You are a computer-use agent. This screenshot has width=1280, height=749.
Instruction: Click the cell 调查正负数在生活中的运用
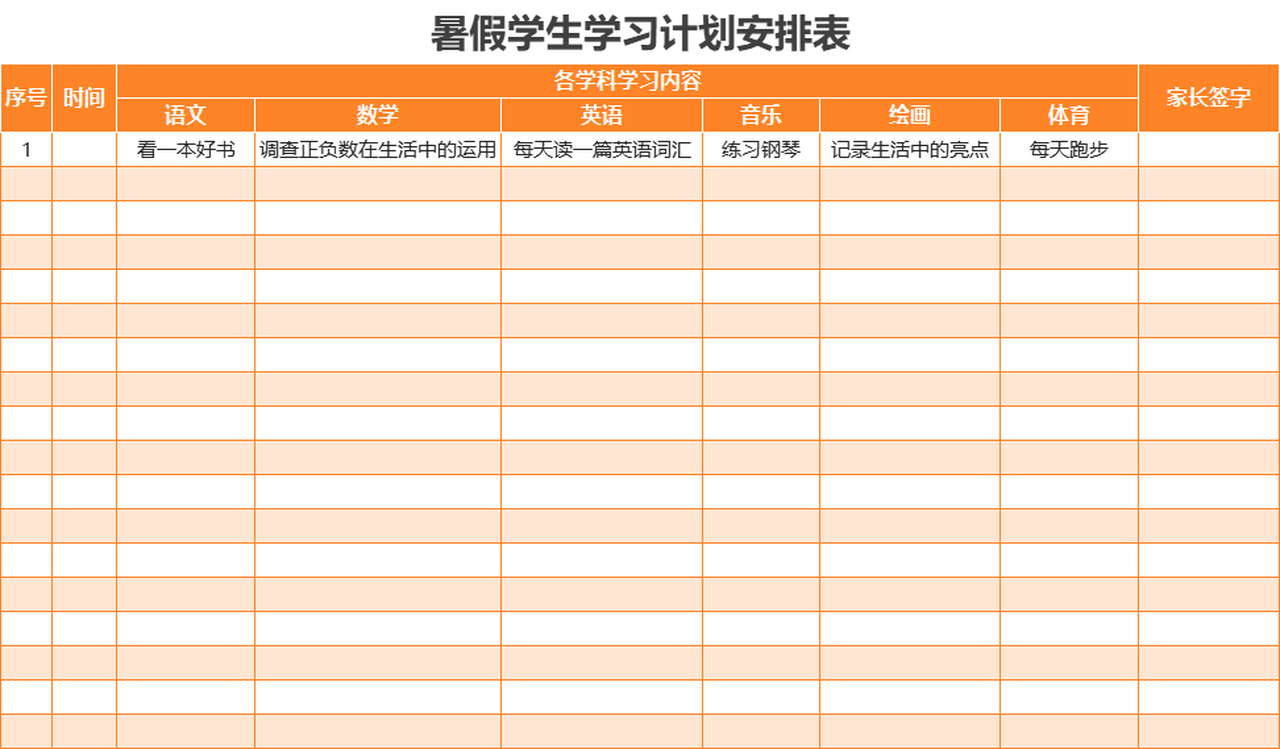tap(378, 150)
